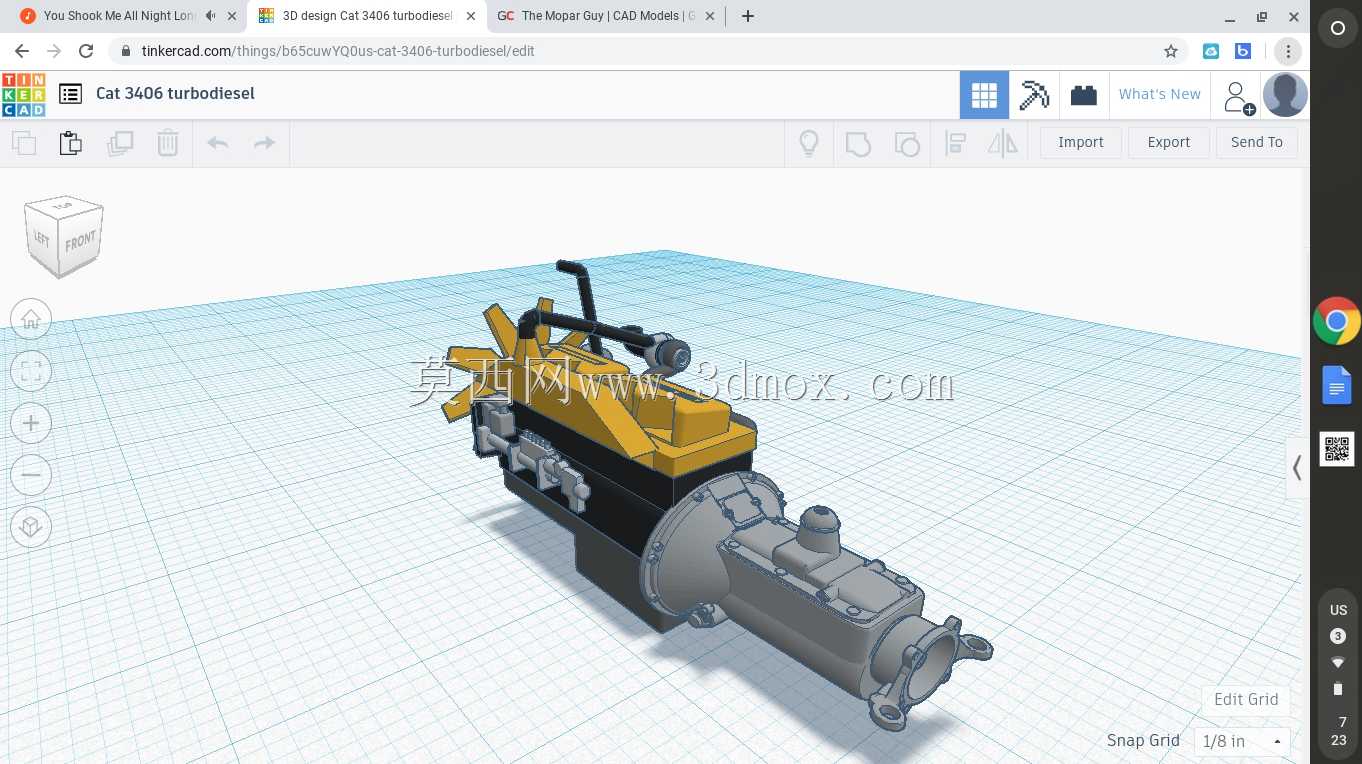Viewport: 1362px width, 764px height.
Task: Click the Zoom out minus button
Action: point(31,475)
